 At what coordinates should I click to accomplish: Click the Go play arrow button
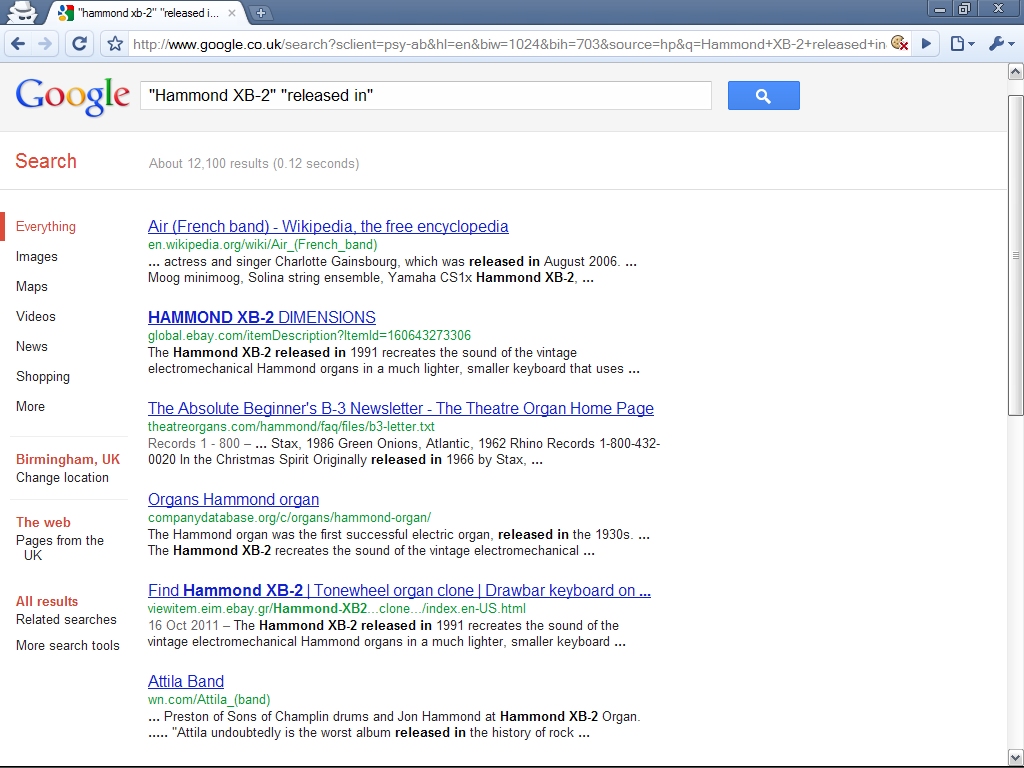pos(926,44)
